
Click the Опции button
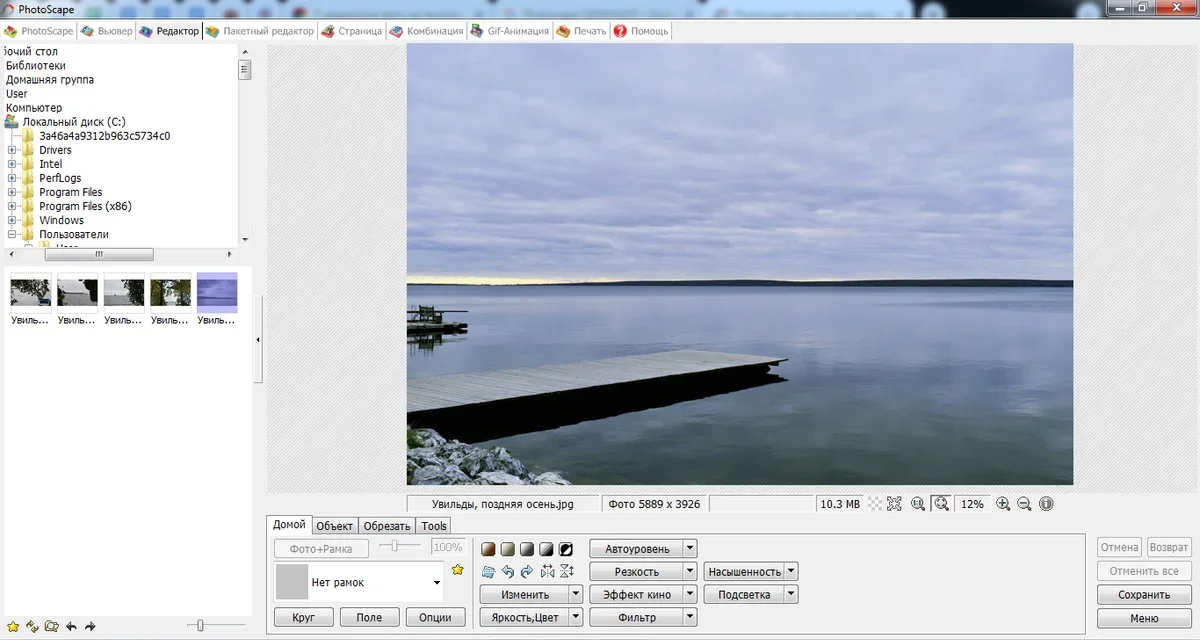coord(435,617)
